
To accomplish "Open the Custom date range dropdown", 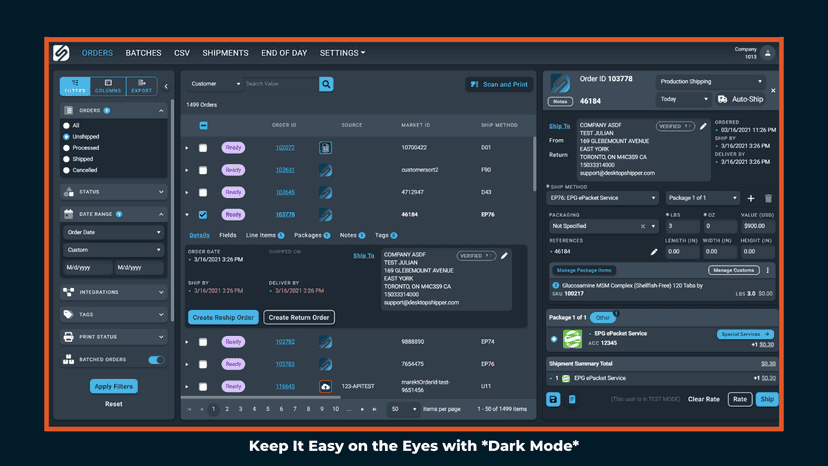I will click(x=114, y=250).
